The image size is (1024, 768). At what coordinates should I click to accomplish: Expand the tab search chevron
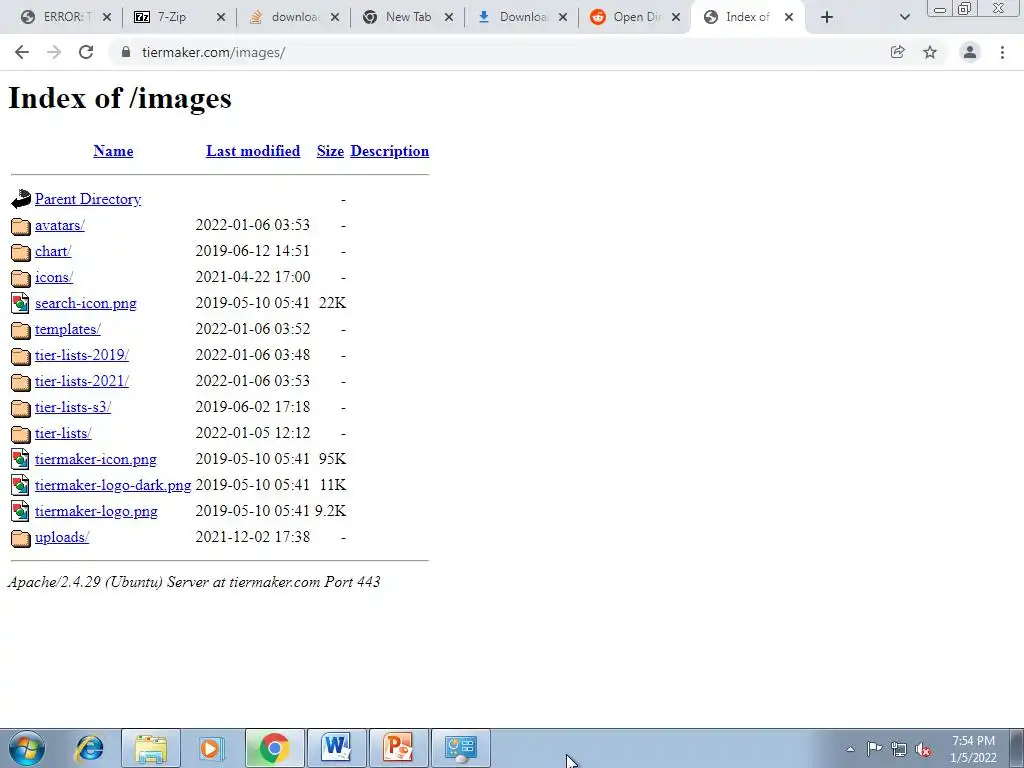point(904,17)
